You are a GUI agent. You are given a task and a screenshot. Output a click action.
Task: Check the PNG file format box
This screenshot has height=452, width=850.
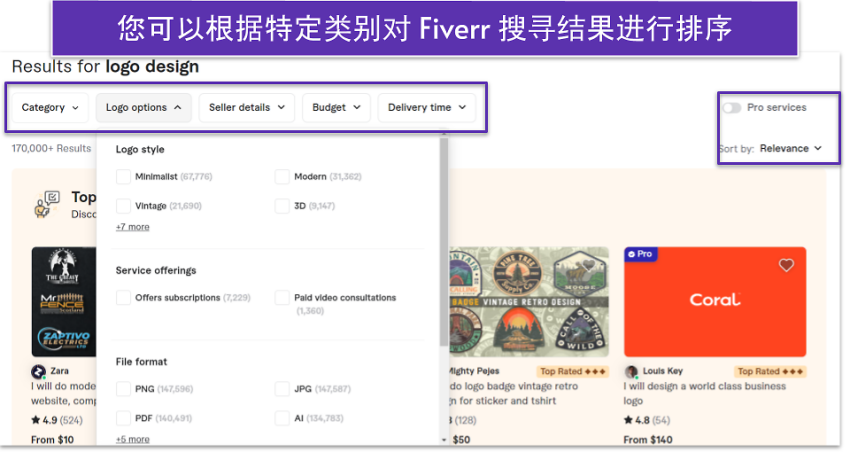point(123,389)
